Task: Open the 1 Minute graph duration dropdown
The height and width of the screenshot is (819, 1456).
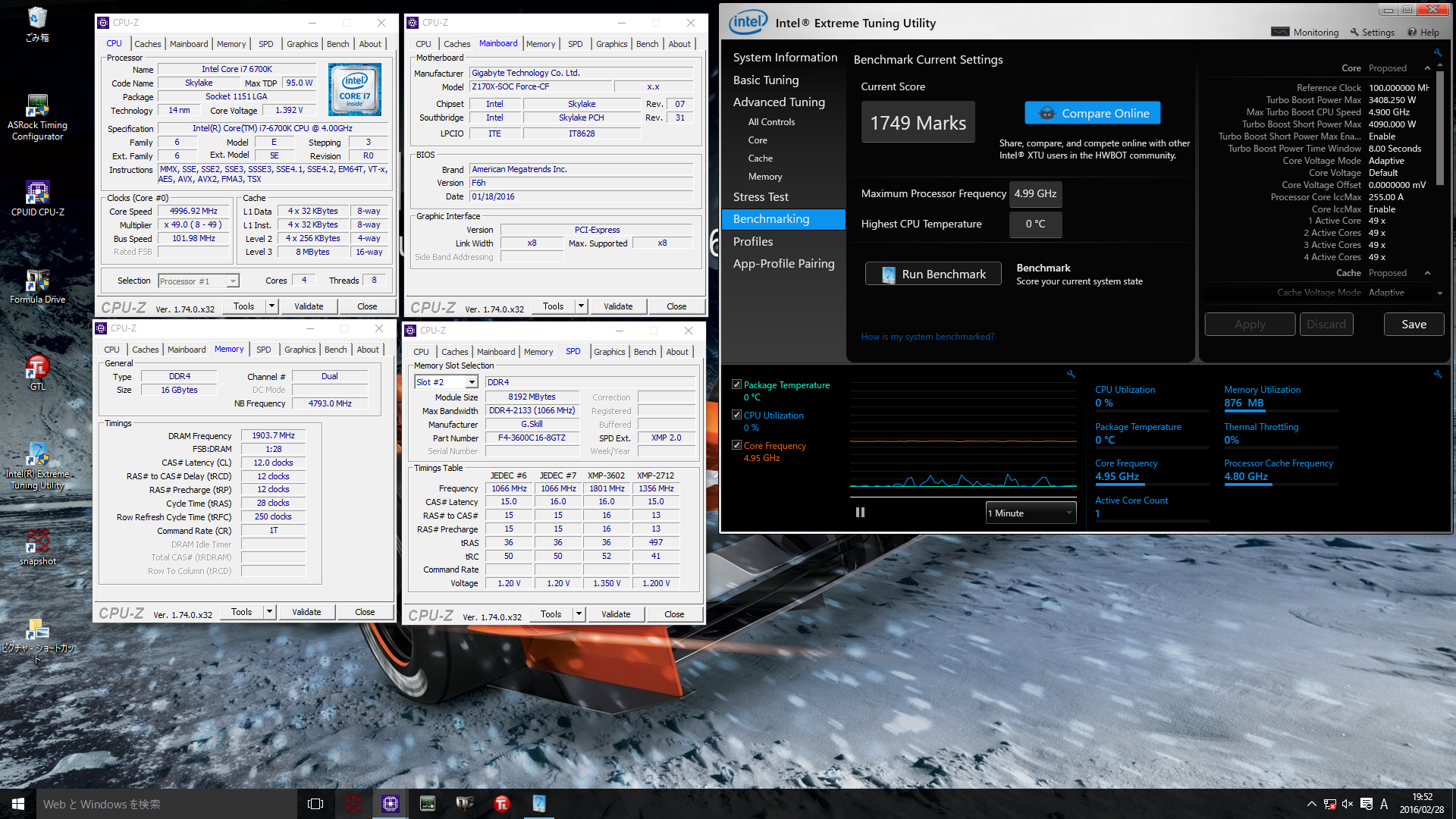Action: click(x=1031, y=513)
